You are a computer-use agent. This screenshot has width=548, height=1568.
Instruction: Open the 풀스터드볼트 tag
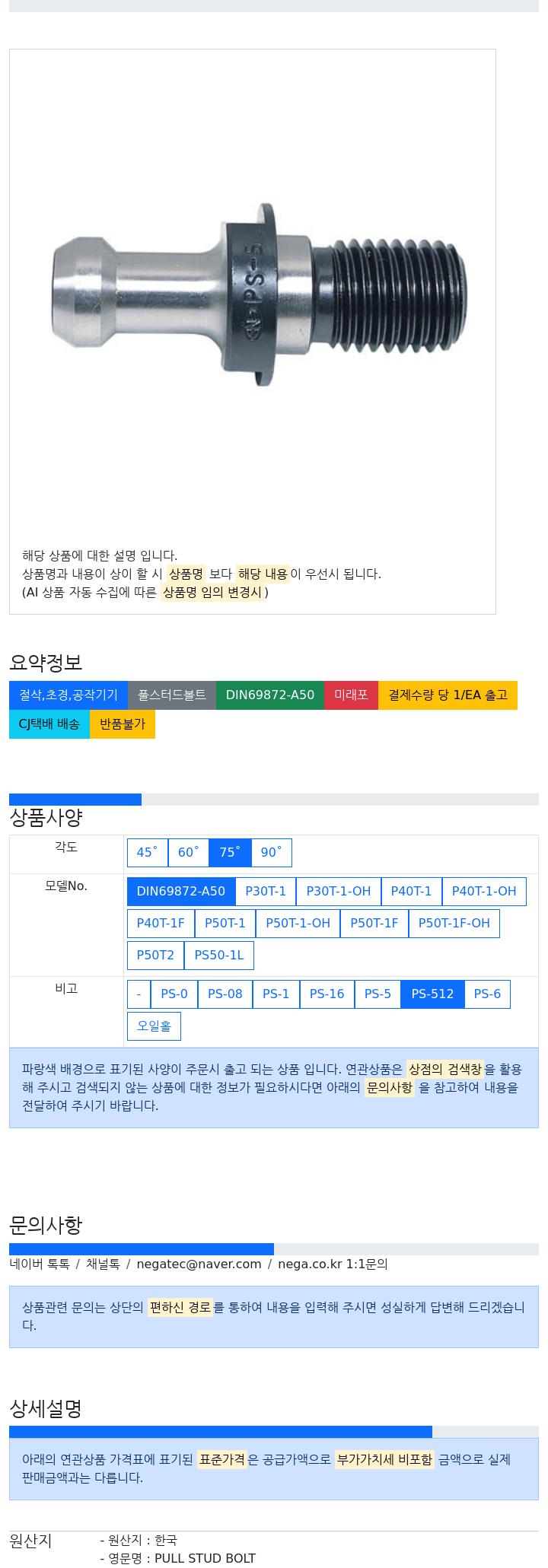(x=172, y=695)
